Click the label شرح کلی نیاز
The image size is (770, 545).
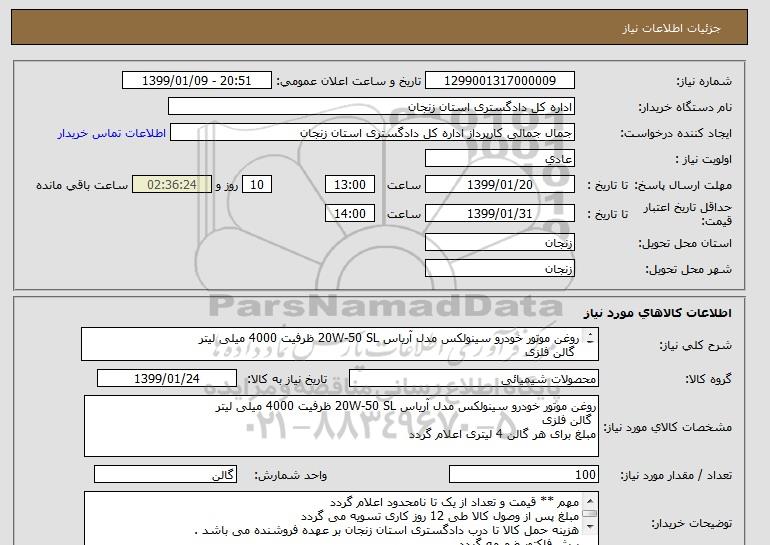(695, 345)
